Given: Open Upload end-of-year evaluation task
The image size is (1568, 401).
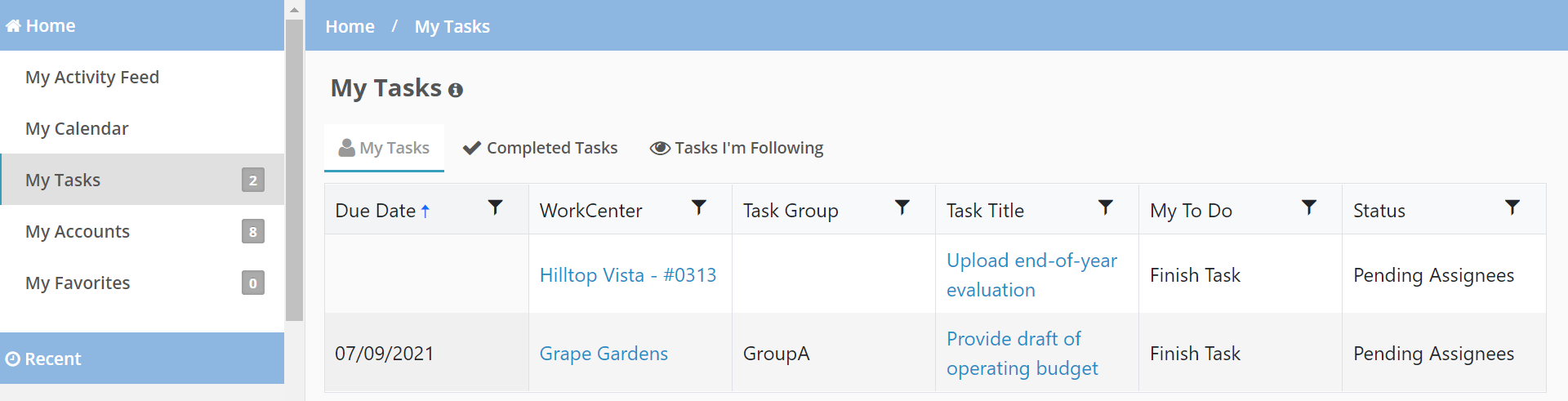Looking at the screenshot, I should (x=1031, y=275).
